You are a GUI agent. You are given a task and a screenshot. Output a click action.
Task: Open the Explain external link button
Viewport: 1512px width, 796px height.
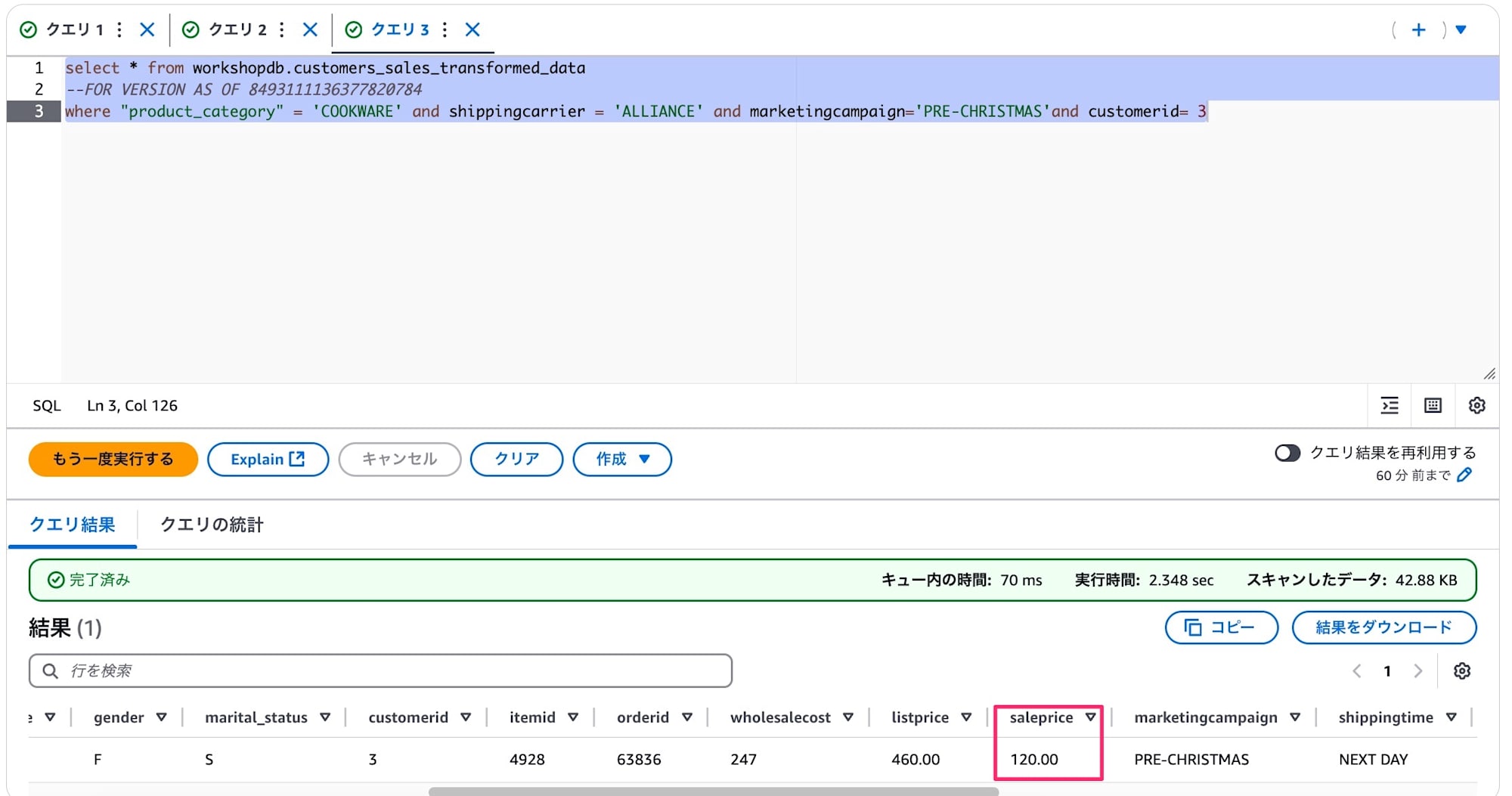click(x=268, y=459)
